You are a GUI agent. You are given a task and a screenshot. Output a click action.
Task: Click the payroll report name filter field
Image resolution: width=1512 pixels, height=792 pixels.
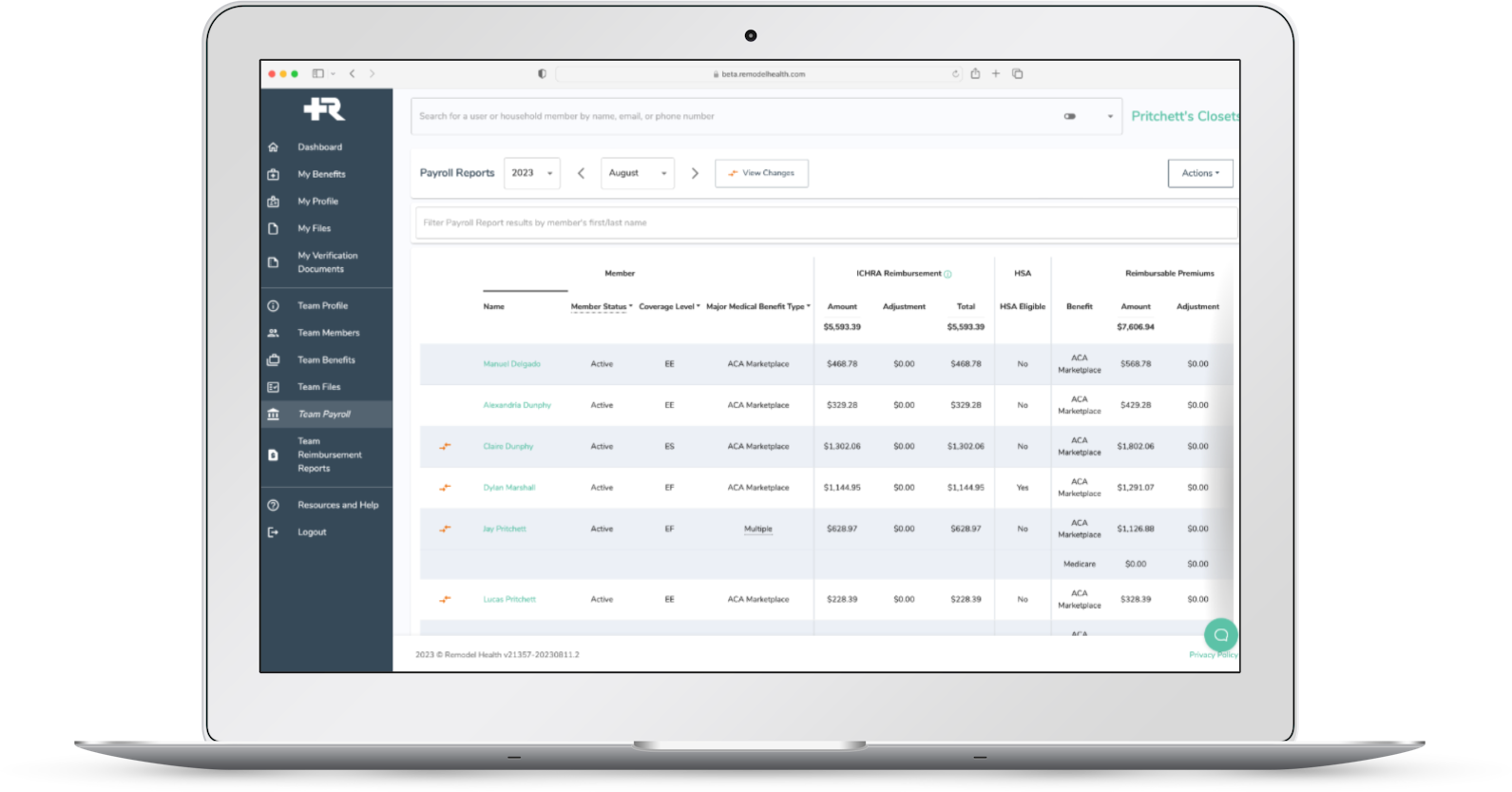pyautogui.click(x=823, y=222)
